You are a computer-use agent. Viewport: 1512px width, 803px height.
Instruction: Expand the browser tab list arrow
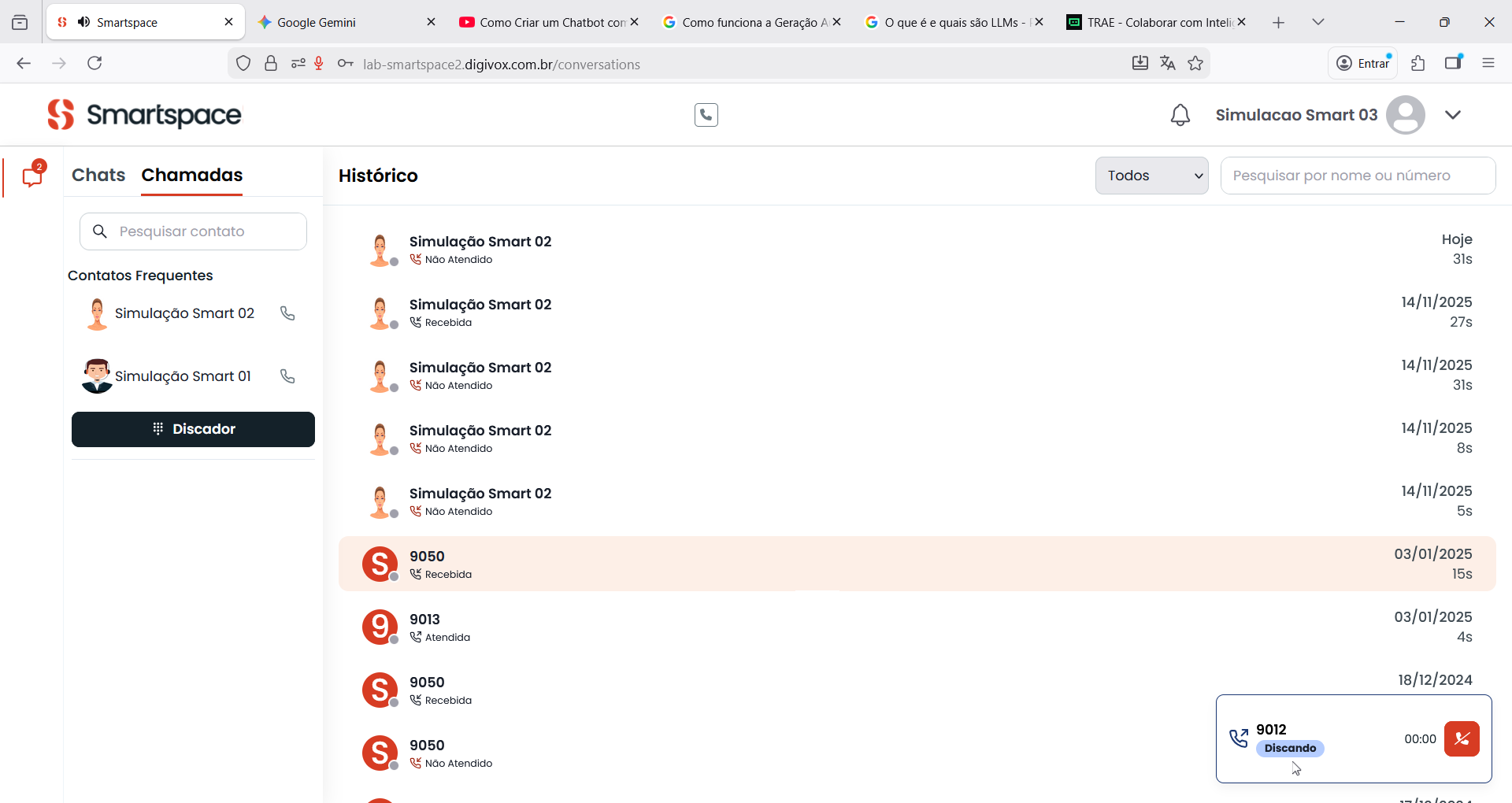pos(1317,22)
